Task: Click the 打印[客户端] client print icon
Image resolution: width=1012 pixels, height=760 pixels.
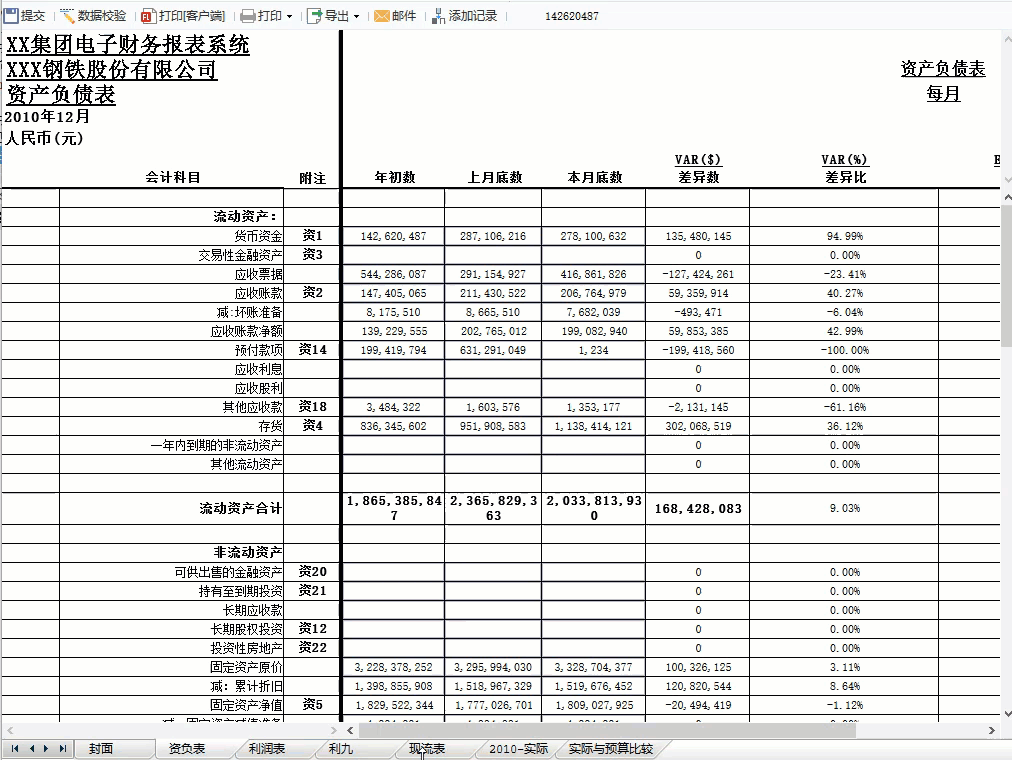Action: click(x=148, y=16)
